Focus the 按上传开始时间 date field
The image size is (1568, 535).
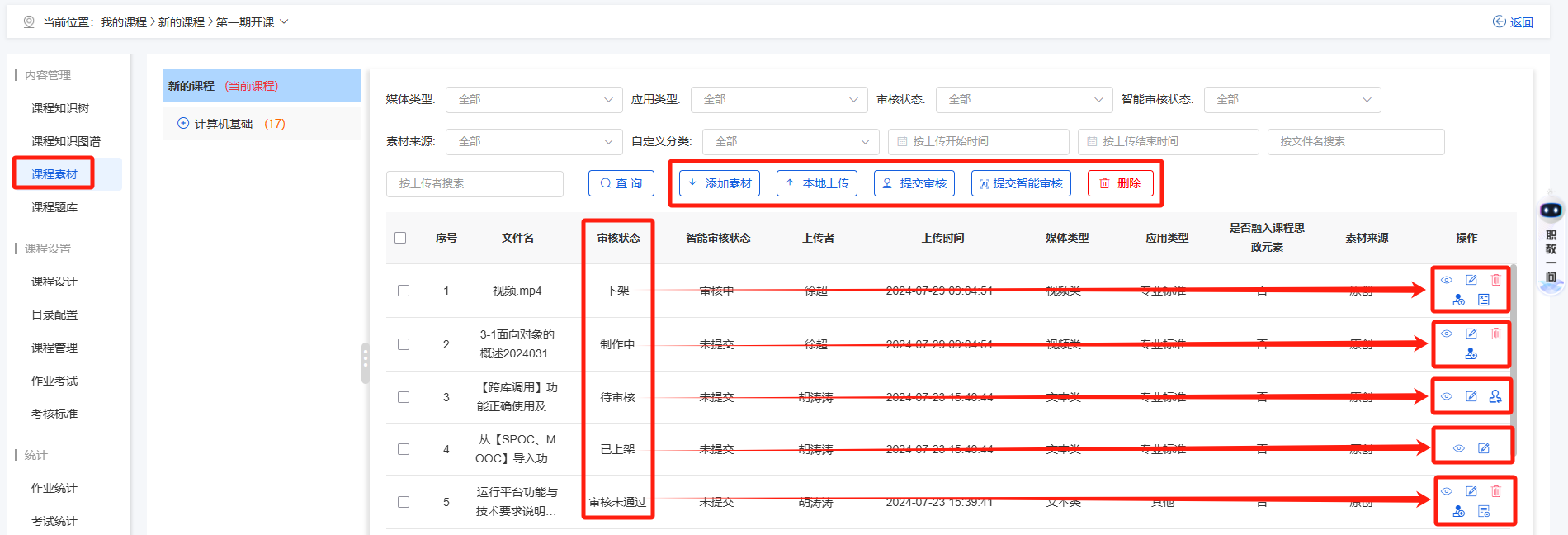(978, 142)
